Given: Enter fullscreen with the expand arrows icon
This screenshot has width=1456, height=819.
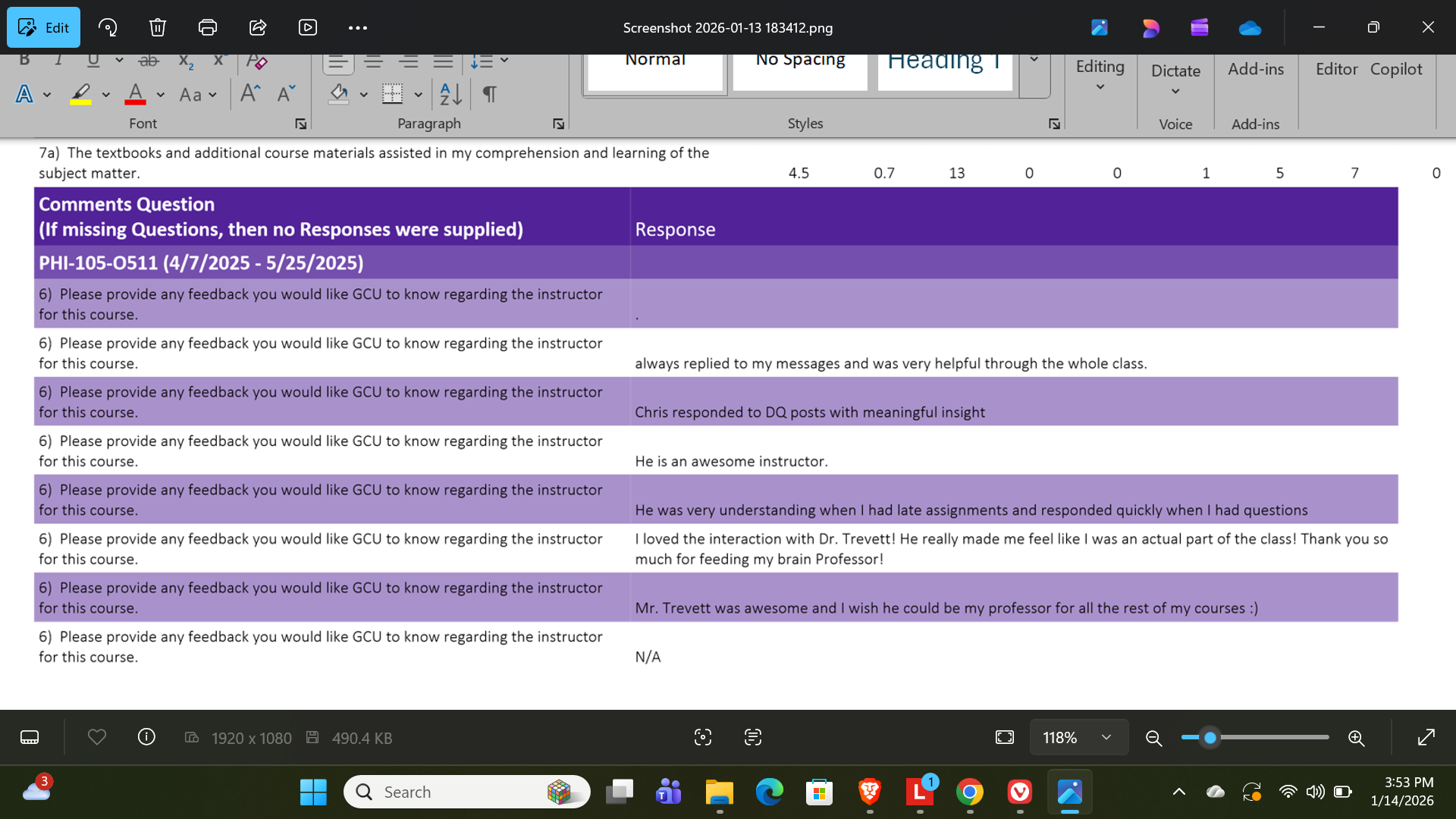Looking at the screenshot, I should pos(1426,737).
